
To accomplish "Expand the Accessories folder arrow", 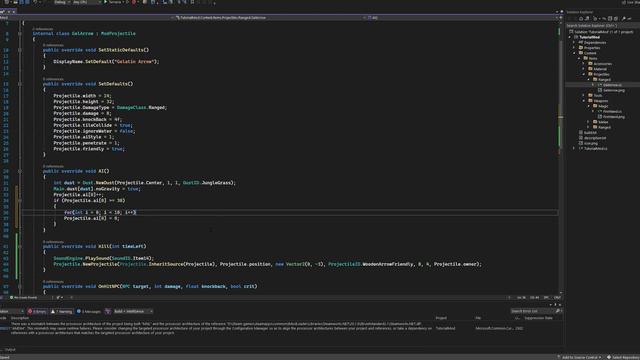I will 584,64.
